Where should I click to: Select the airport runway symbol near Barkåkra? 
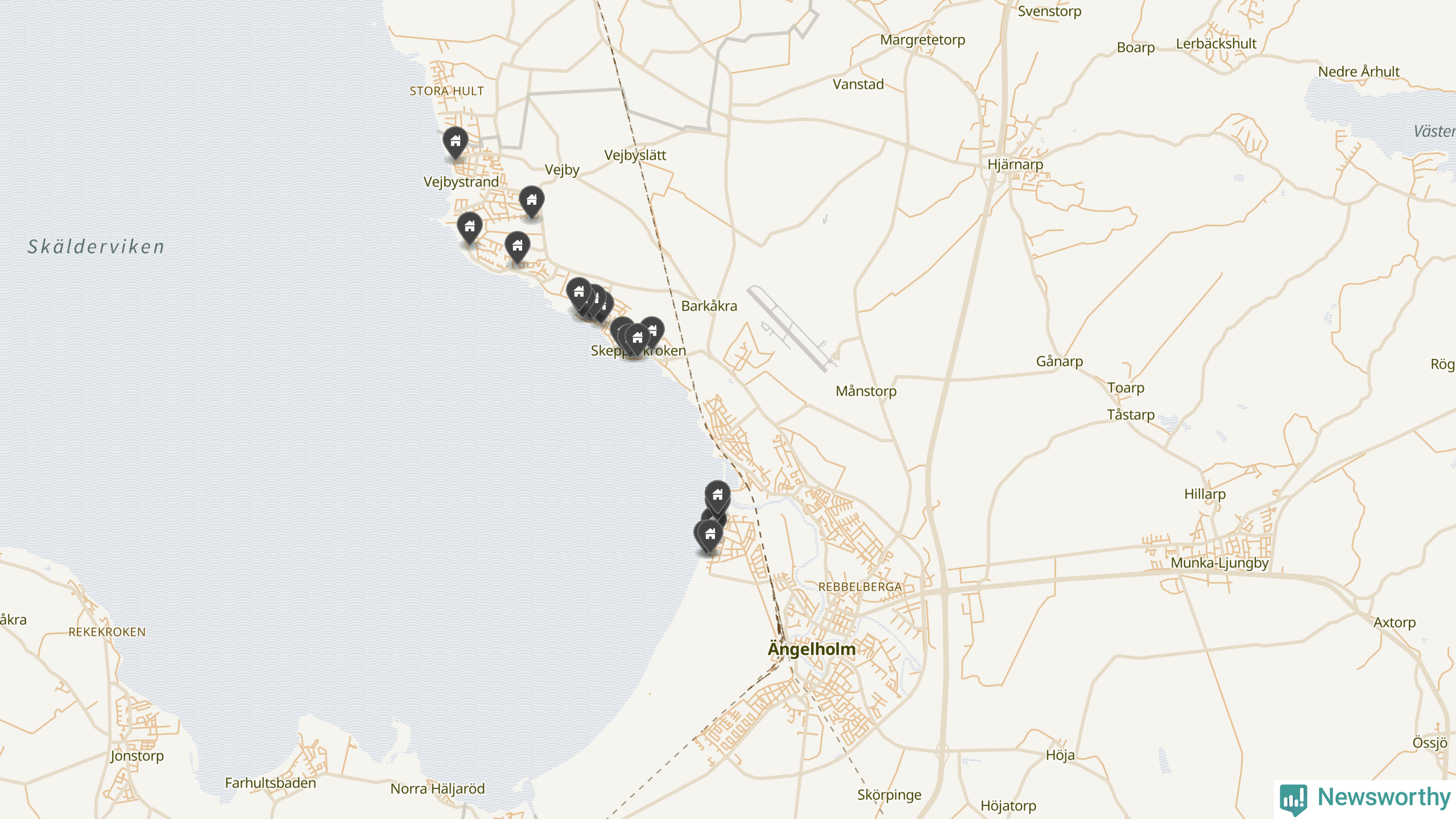792,329
